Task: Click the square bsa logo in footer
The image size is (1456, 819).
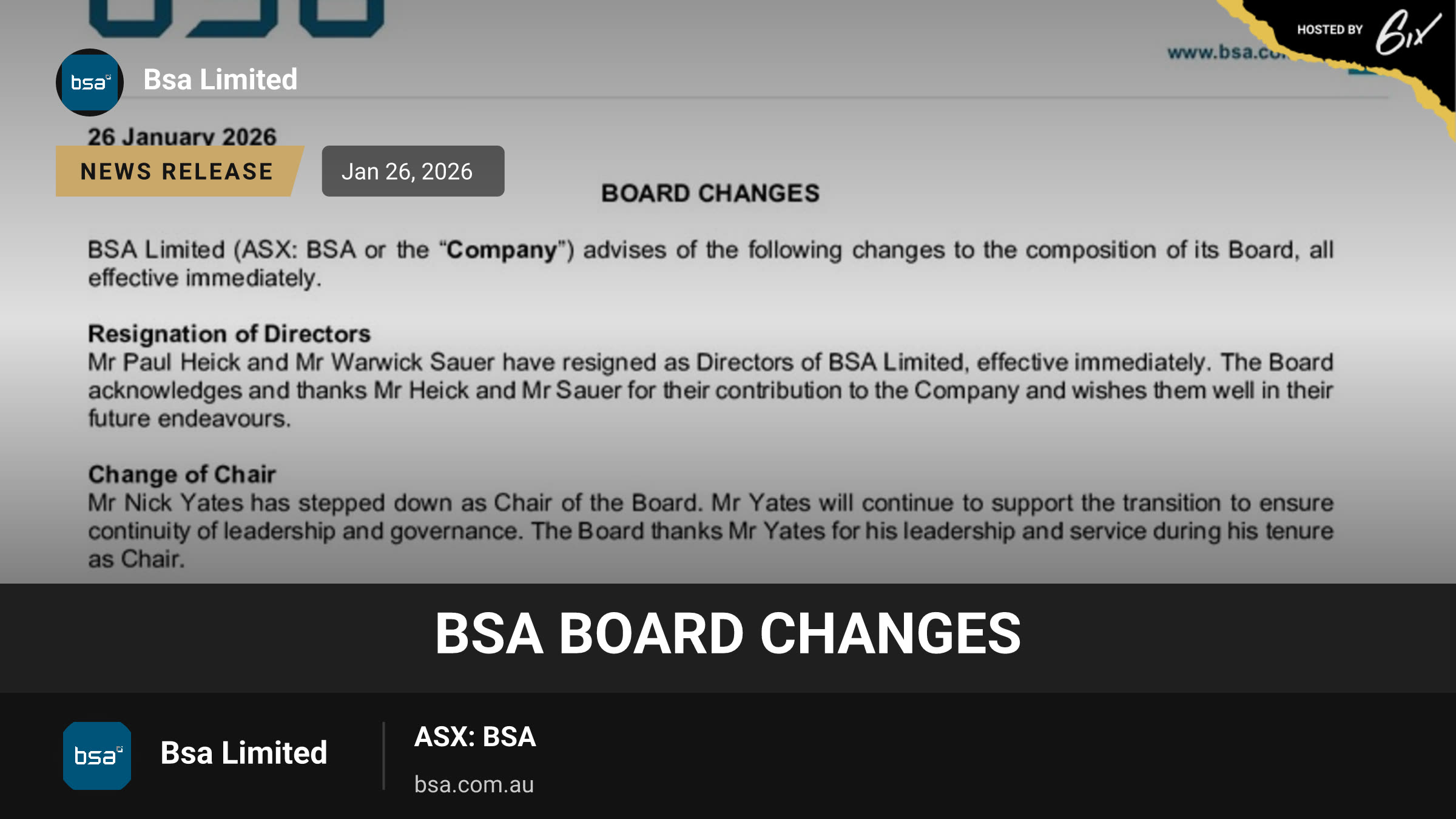Action: (x=97, y=756)
